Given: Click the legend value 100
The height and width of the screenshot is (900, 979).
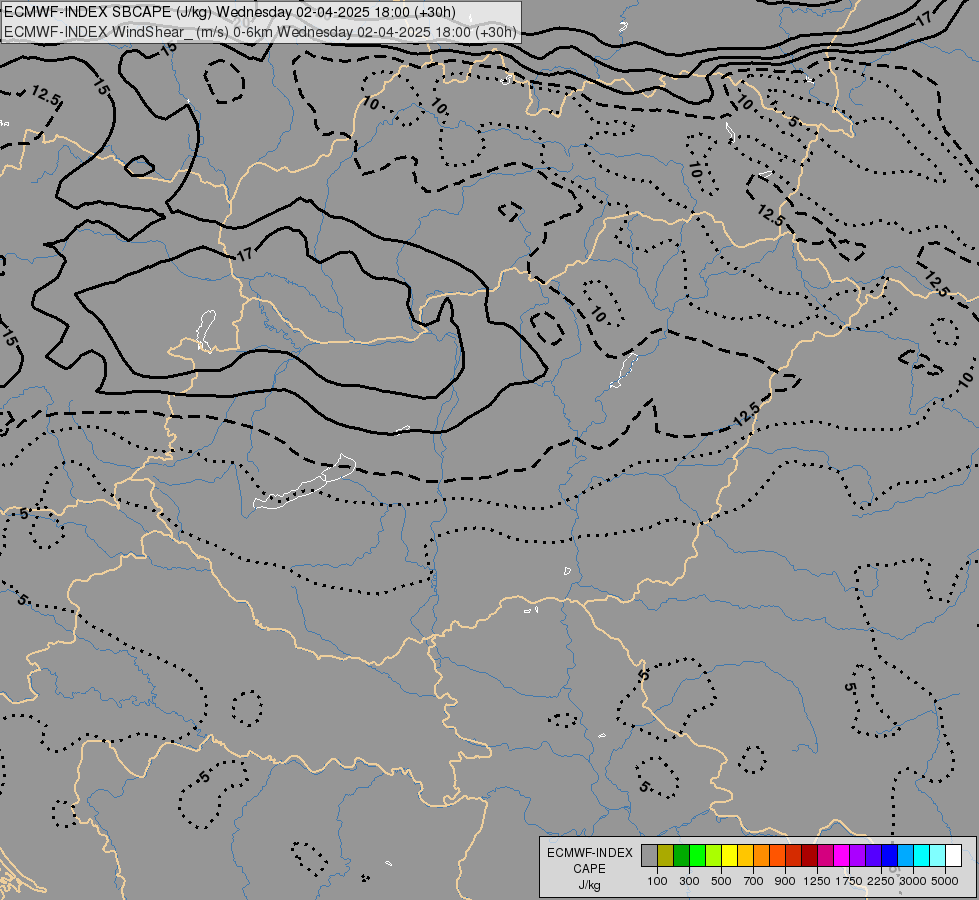Looking at the screenshot, I should pos(657,881).
